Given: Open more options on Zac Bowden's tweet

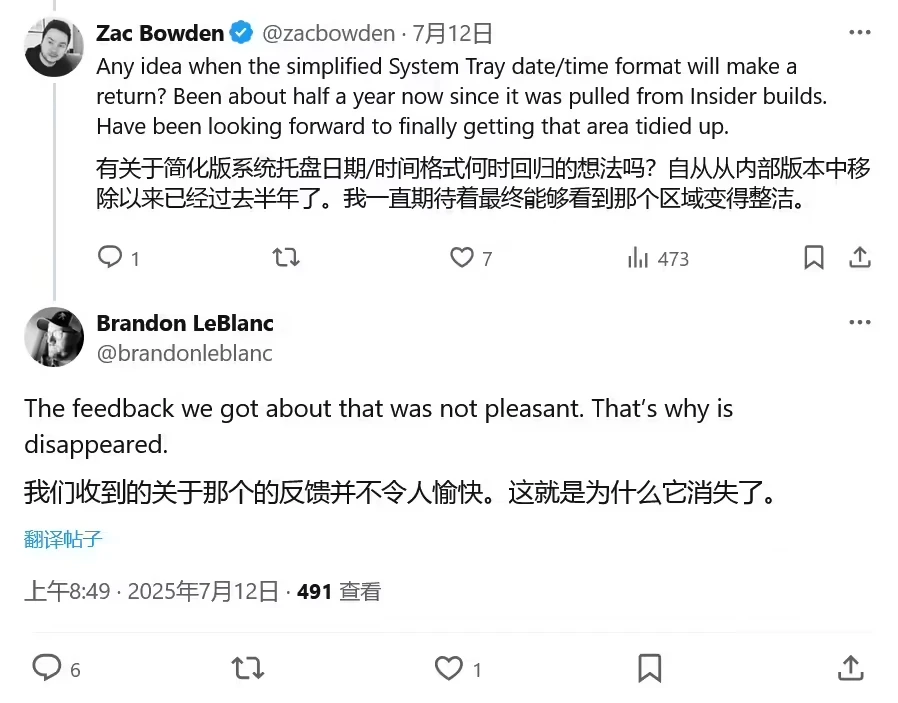Looking at the screenshot, I should coord(859,32).
